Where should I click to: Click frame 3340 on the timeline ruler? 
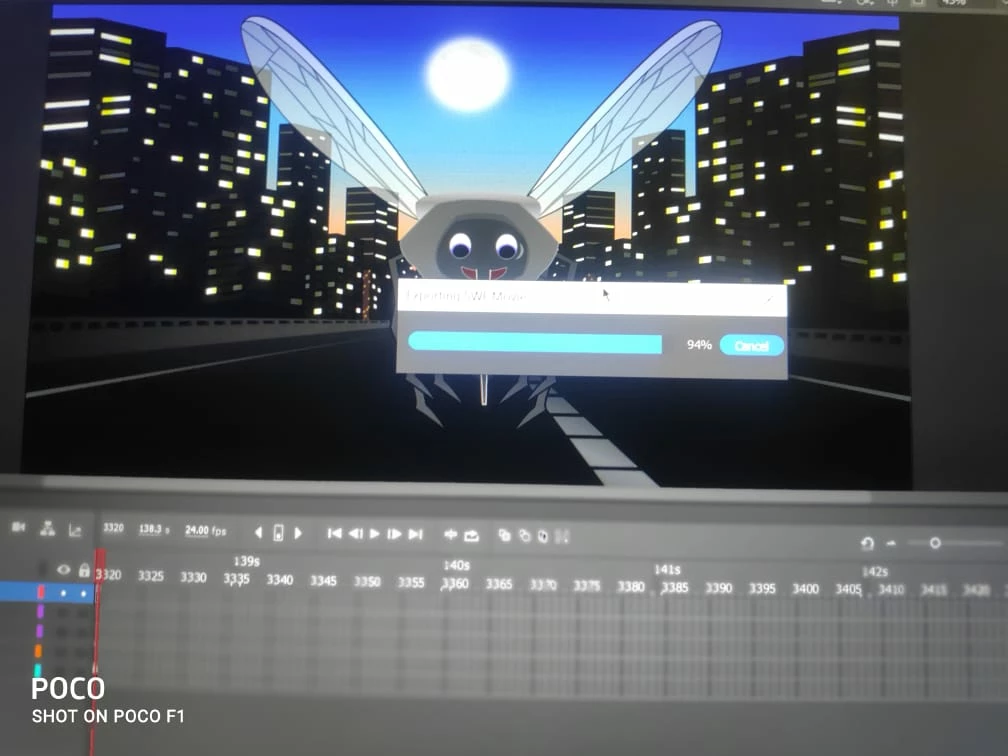(280, 580)
